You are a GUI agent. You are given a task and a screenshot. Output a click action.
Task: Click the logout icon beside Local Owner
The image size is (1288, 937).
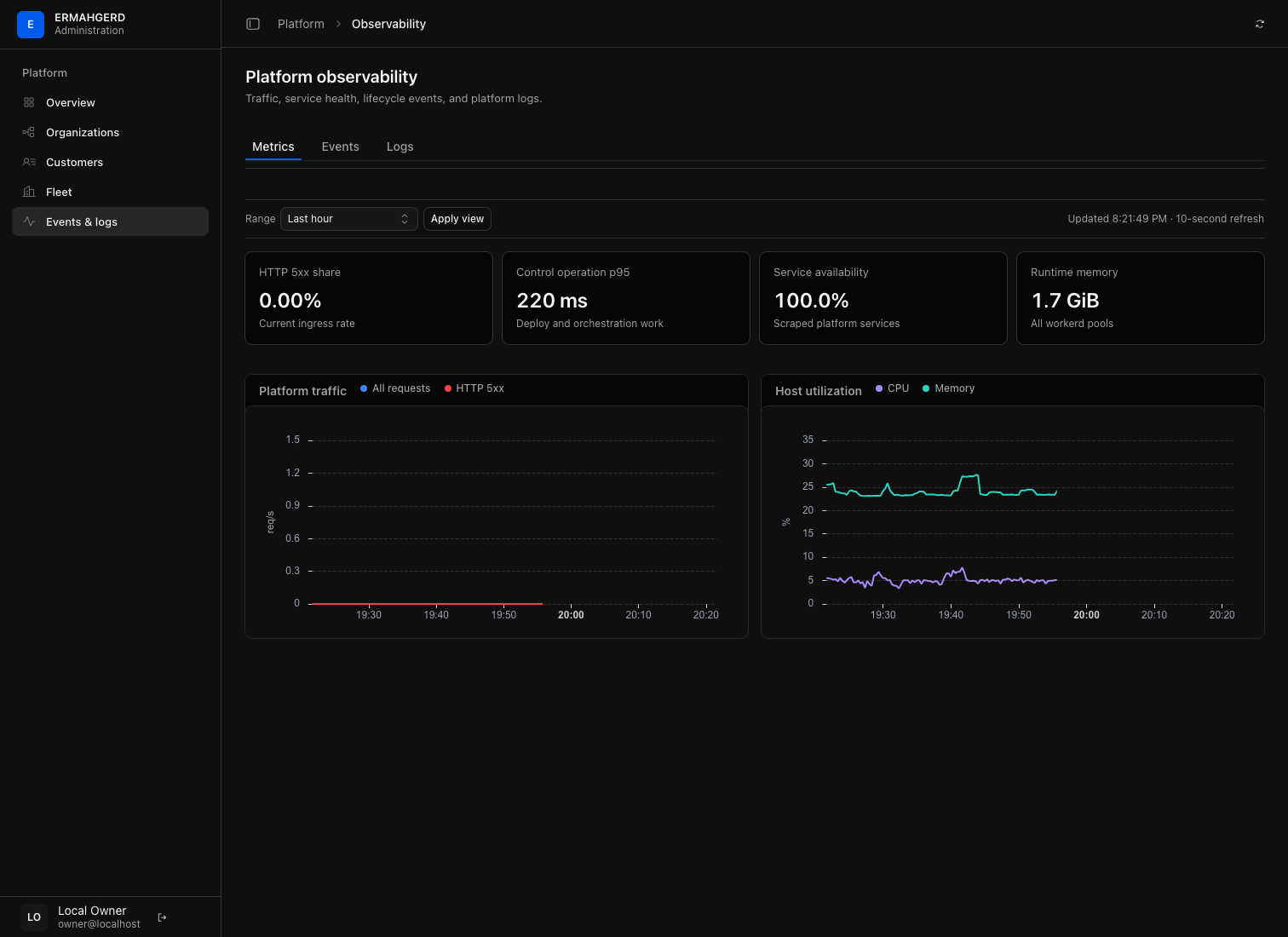162,917
